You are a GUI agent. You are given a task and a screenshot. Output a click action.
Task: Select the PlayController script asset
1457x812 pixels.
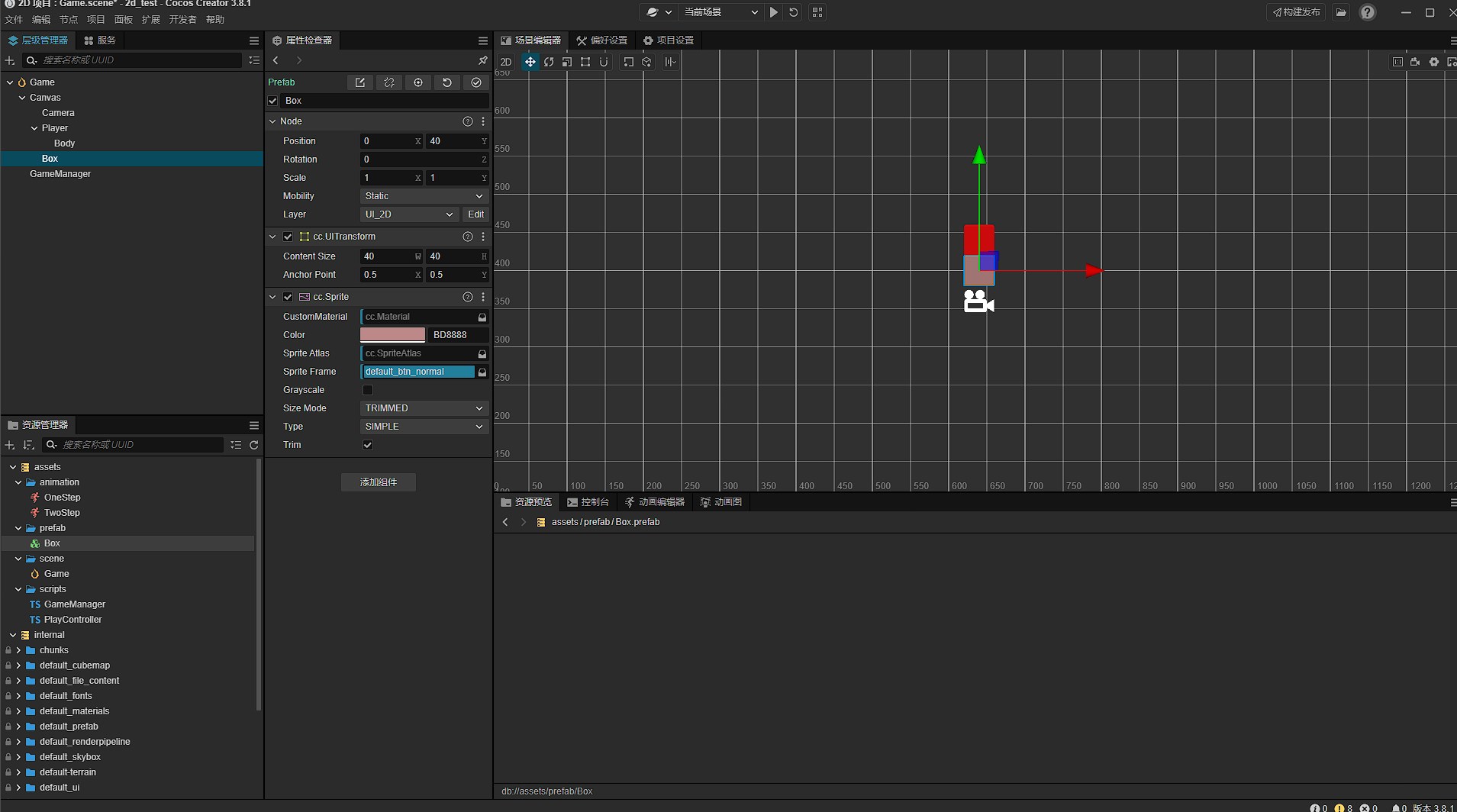tap(73, 620)
